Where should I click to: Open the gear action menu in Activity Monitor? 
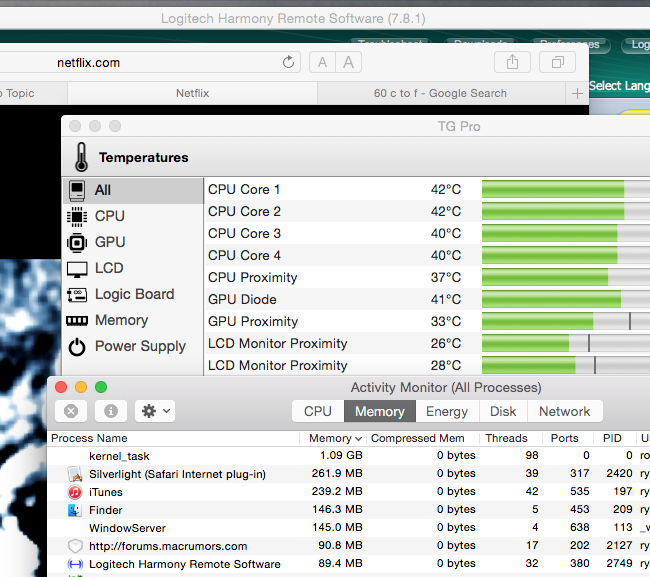point(155,411)
